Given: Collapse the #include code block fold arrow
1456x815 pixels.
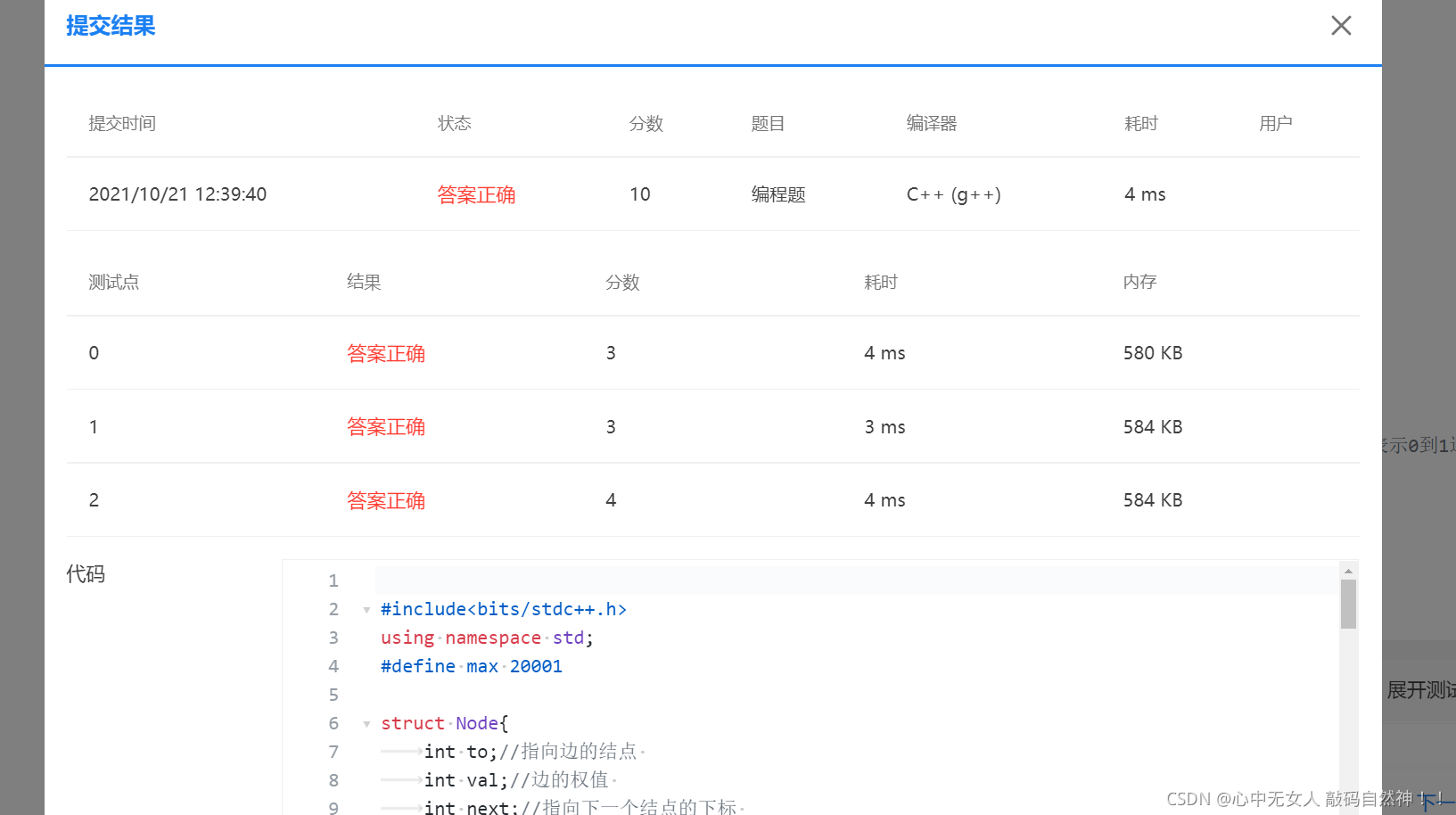Looking at the screenshot, I should [x=366, y=610].
